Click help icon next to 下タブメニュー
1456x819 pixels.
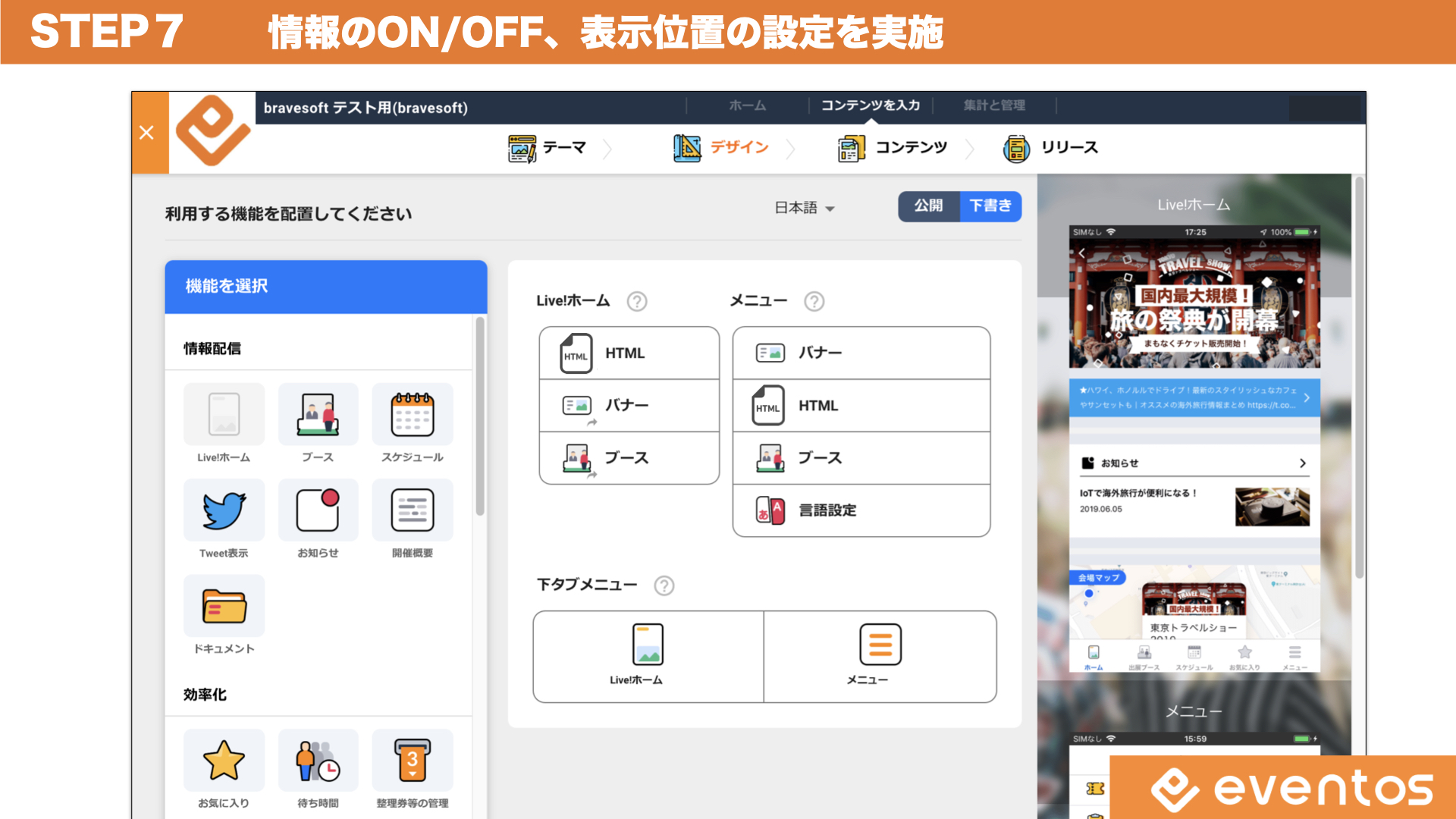click(x=664, y=585)
